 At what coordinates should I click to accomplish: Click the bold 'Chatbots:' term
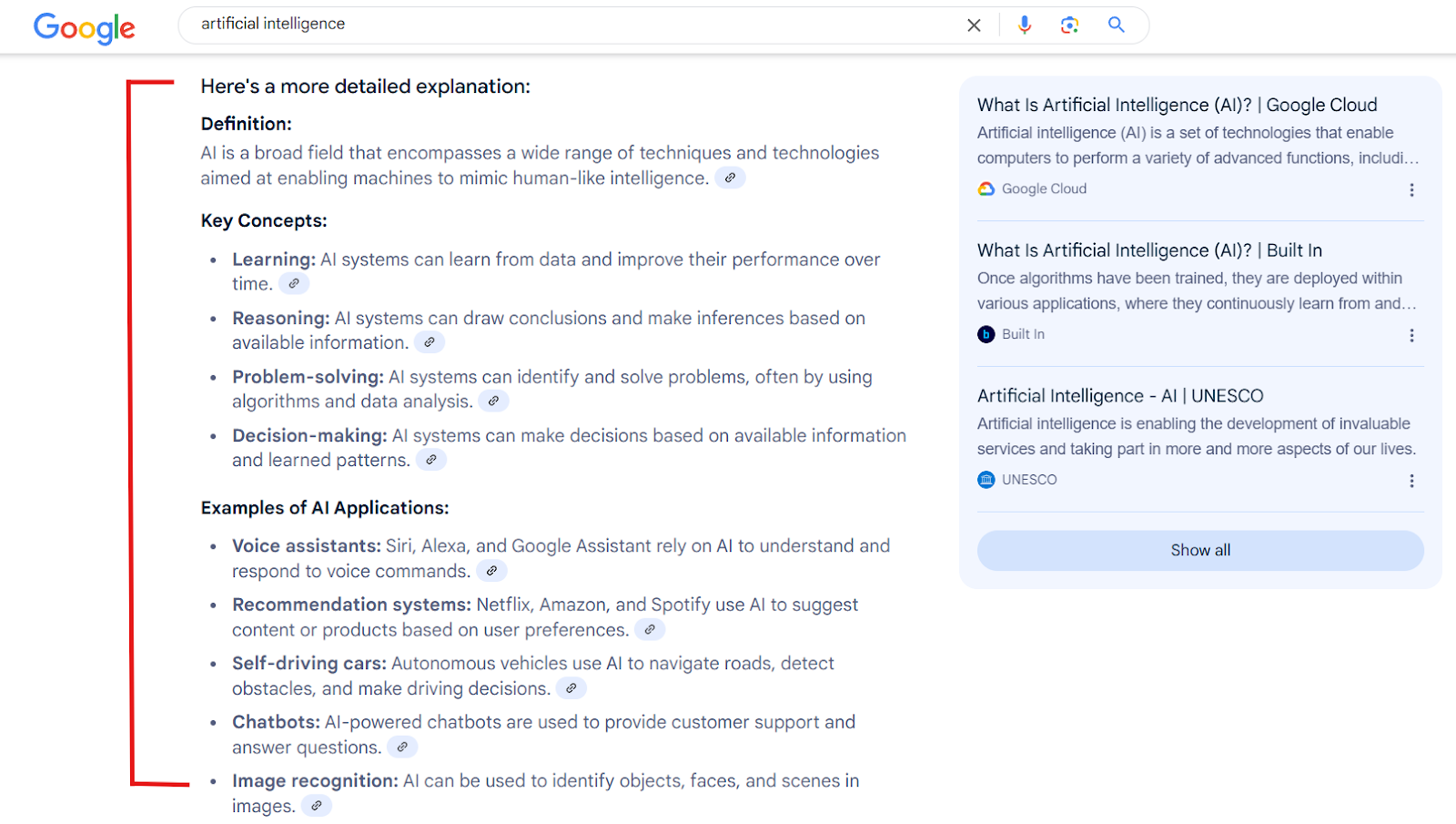click(x=276, y=722)
